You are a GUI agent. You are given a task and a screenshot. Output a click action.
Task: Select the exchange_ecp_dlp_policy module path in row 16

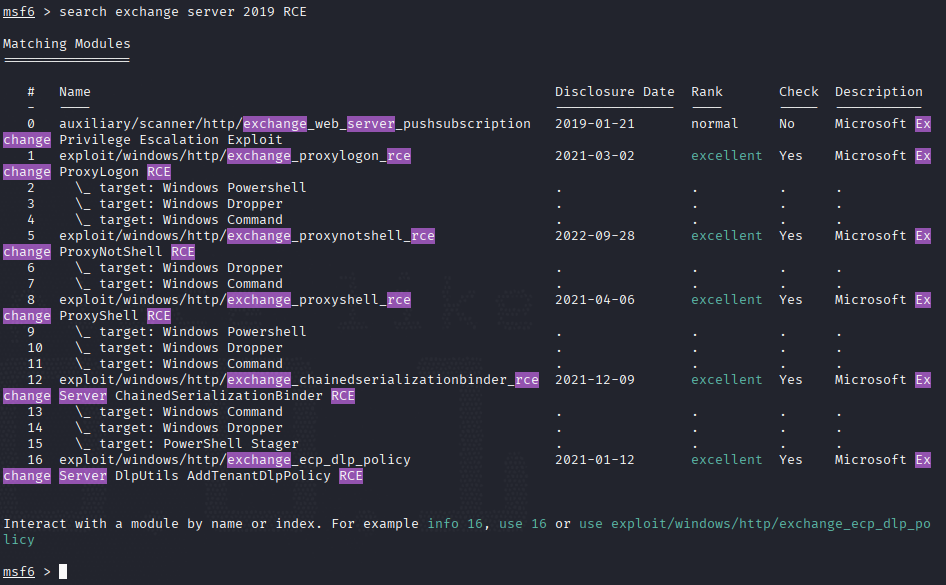click(x=235, y=460)
